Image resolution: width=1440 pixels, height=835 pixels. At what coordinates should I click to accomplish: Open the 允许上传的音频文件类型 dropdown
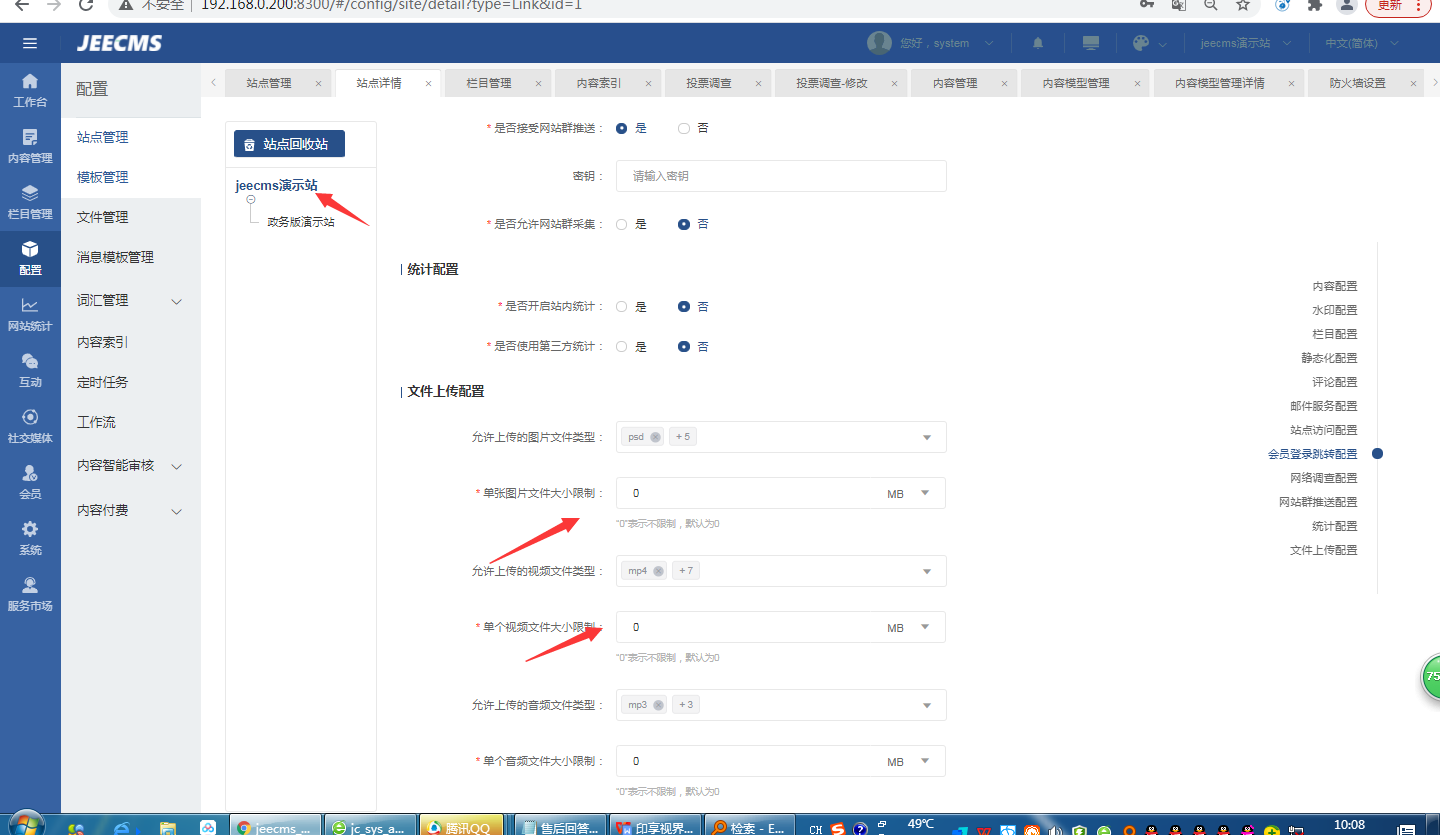click(x=781, y=705)
